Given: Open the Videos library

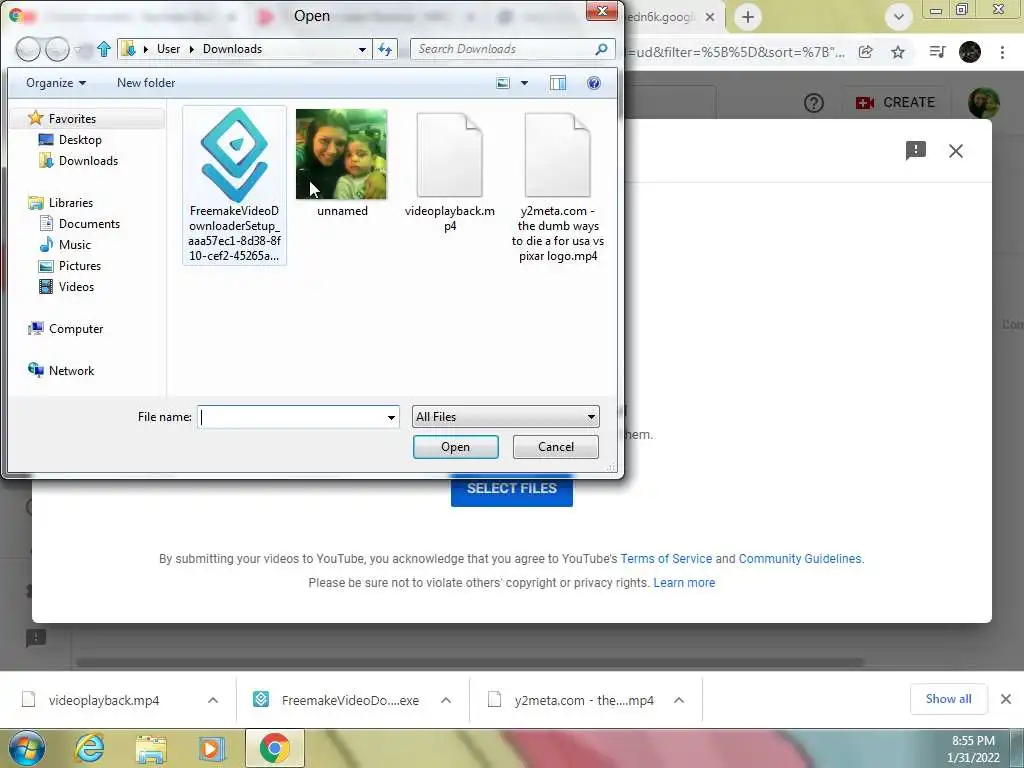Looking at the screenshot, I should pyautogui.click(x=76, y=287).
